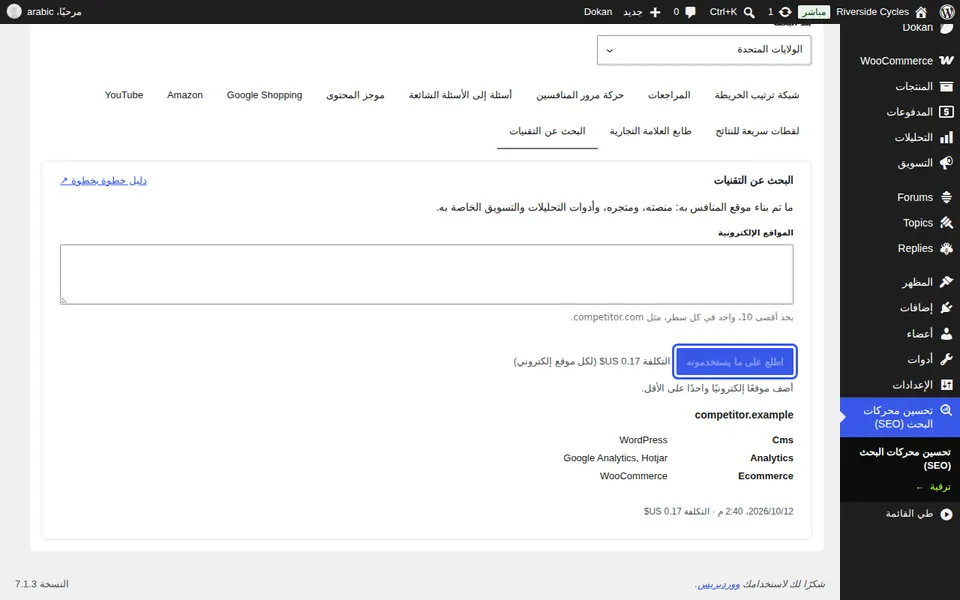Click the Dokan sidebar icon
The image size is (960, 600).
[947, 28]
